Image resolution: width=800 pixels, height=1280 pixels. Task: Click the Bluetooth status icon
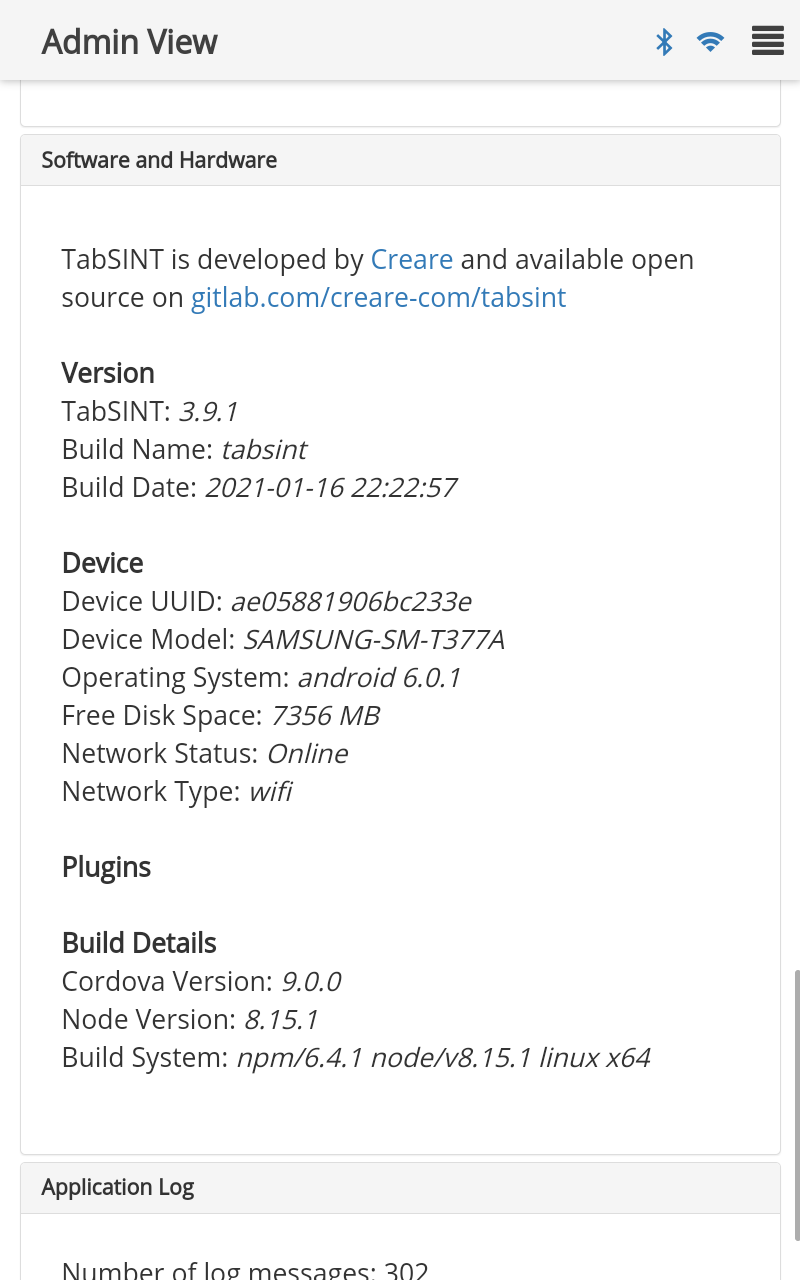pos(664,42)
